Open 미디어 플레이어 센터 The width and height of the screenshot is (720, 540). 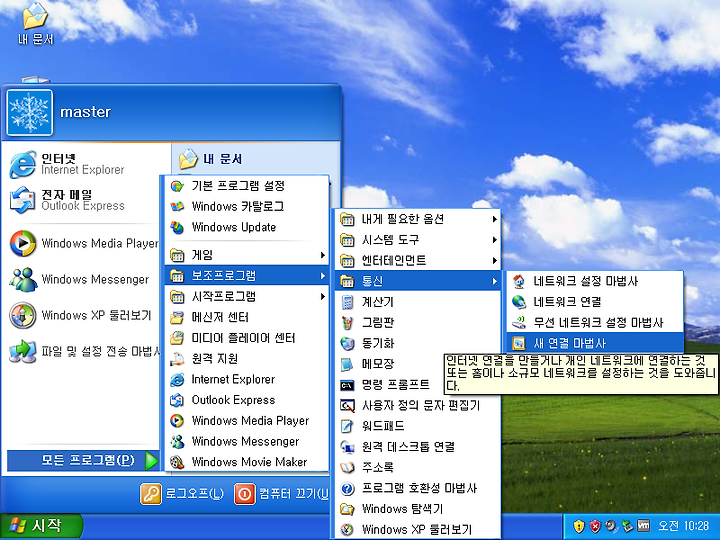pos(247,338)
